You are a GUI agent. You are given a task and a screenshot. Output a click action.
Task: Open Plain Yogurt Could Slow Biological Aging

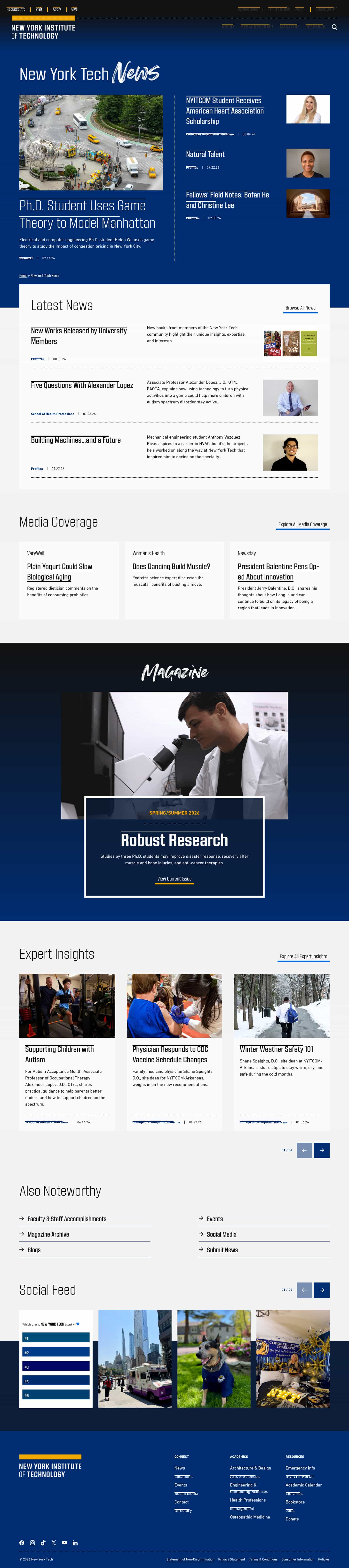(60, 572)
